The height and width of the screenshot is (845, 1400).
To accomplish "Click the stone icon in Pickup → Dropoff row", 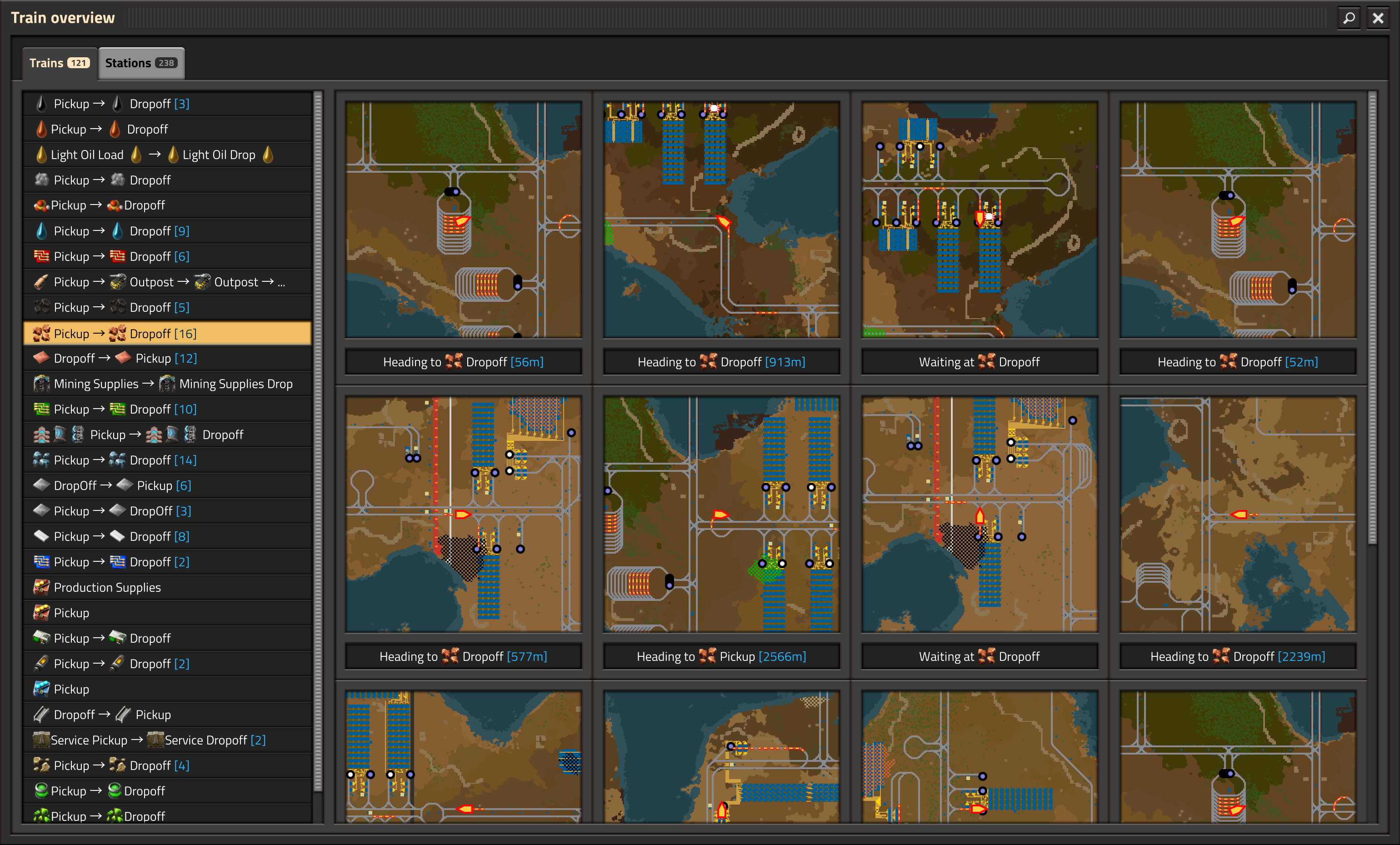I will pyautogui.click(x=41, y=180).
